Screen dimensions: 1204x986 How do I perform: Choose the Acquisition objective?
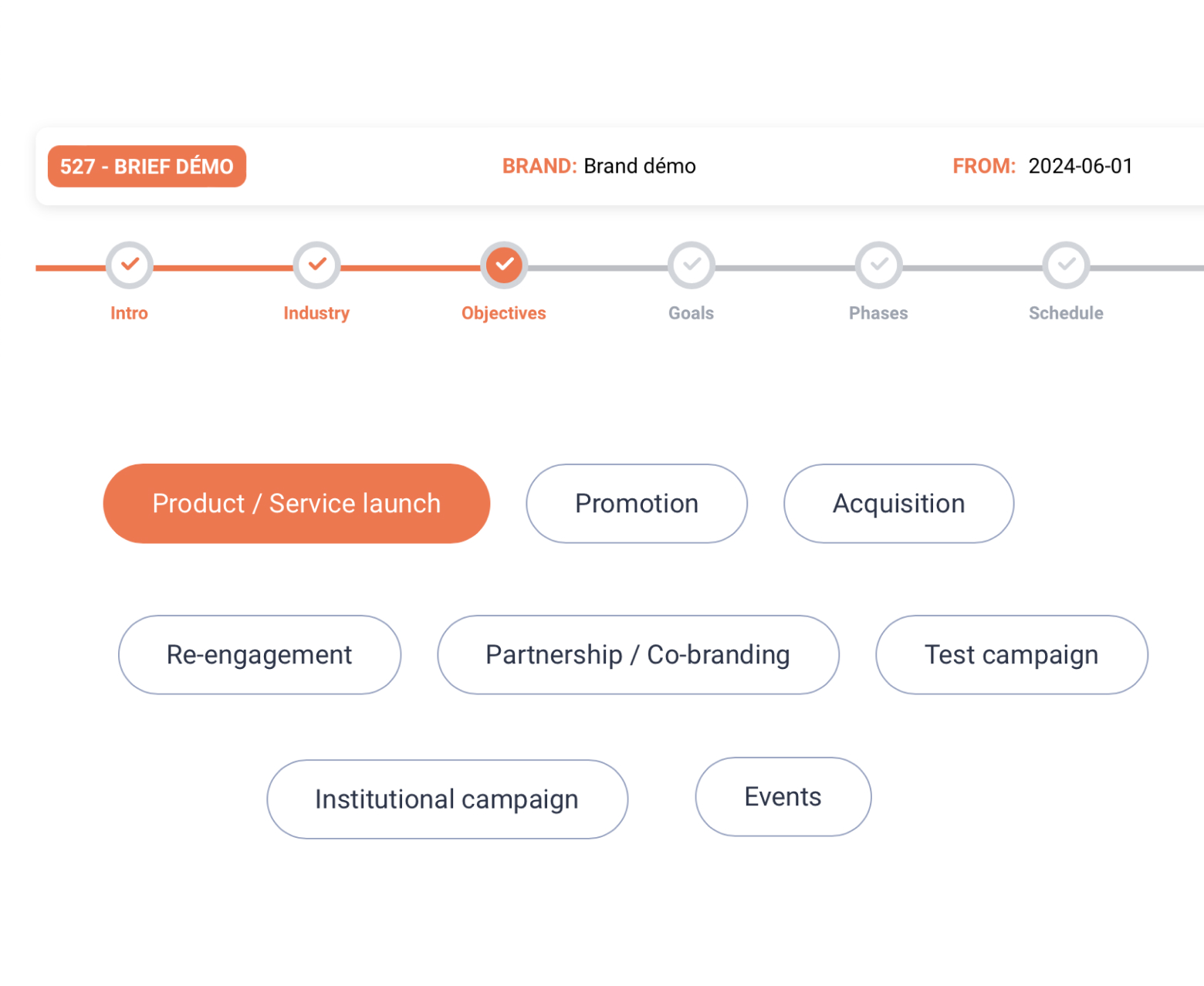898,503
